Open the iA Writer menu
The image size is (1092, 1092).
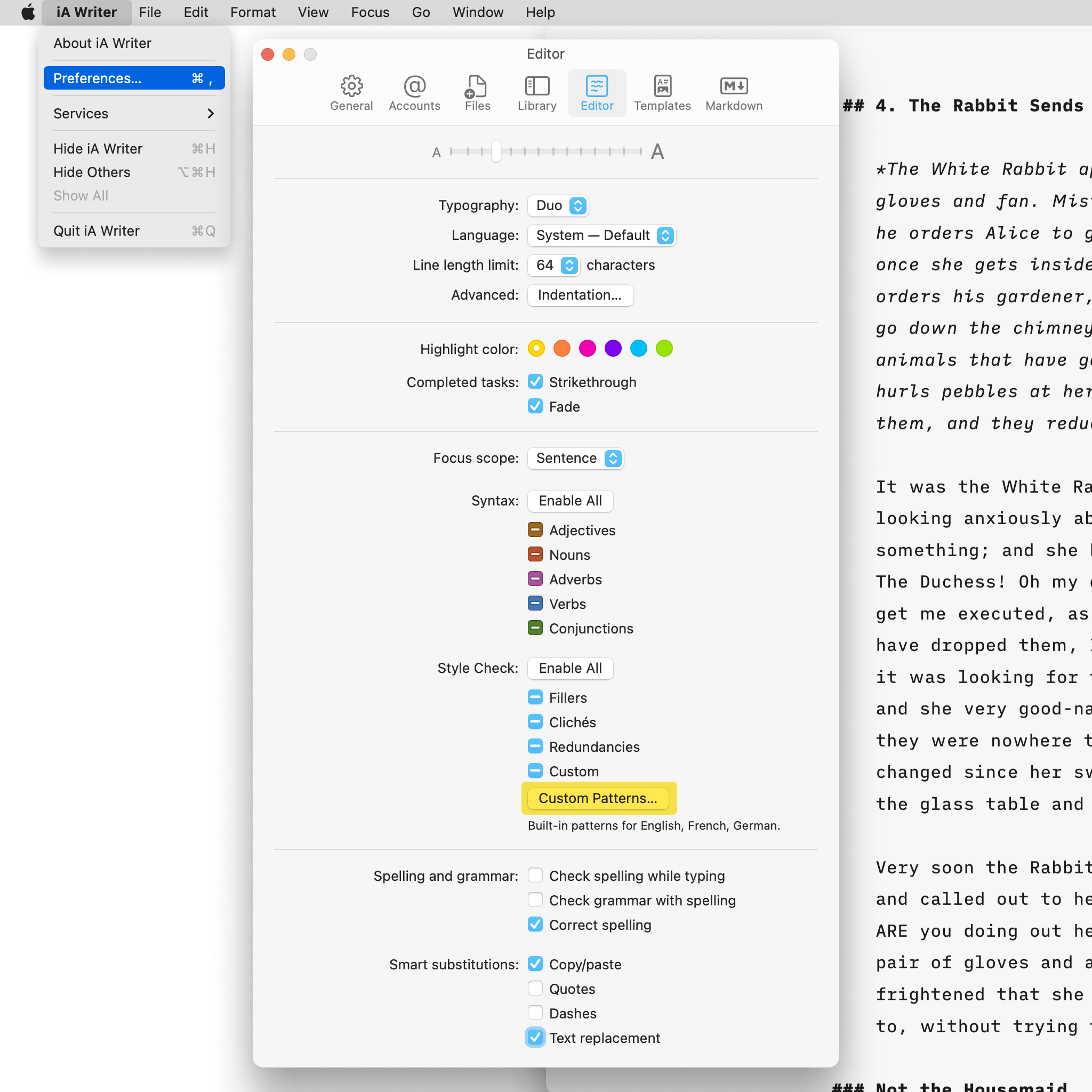coord(86,12)
